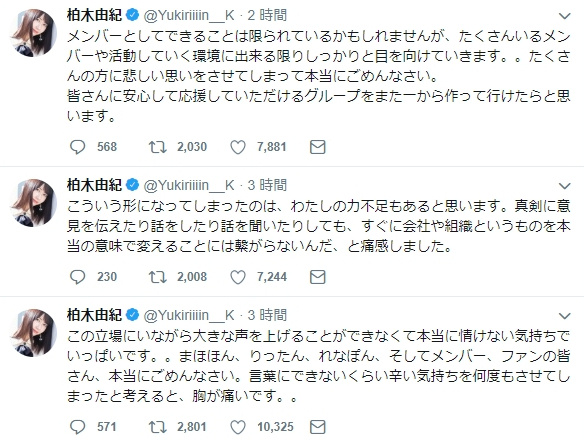Click @Yukiriiiin__K handle on second tweet

(189, 185)
